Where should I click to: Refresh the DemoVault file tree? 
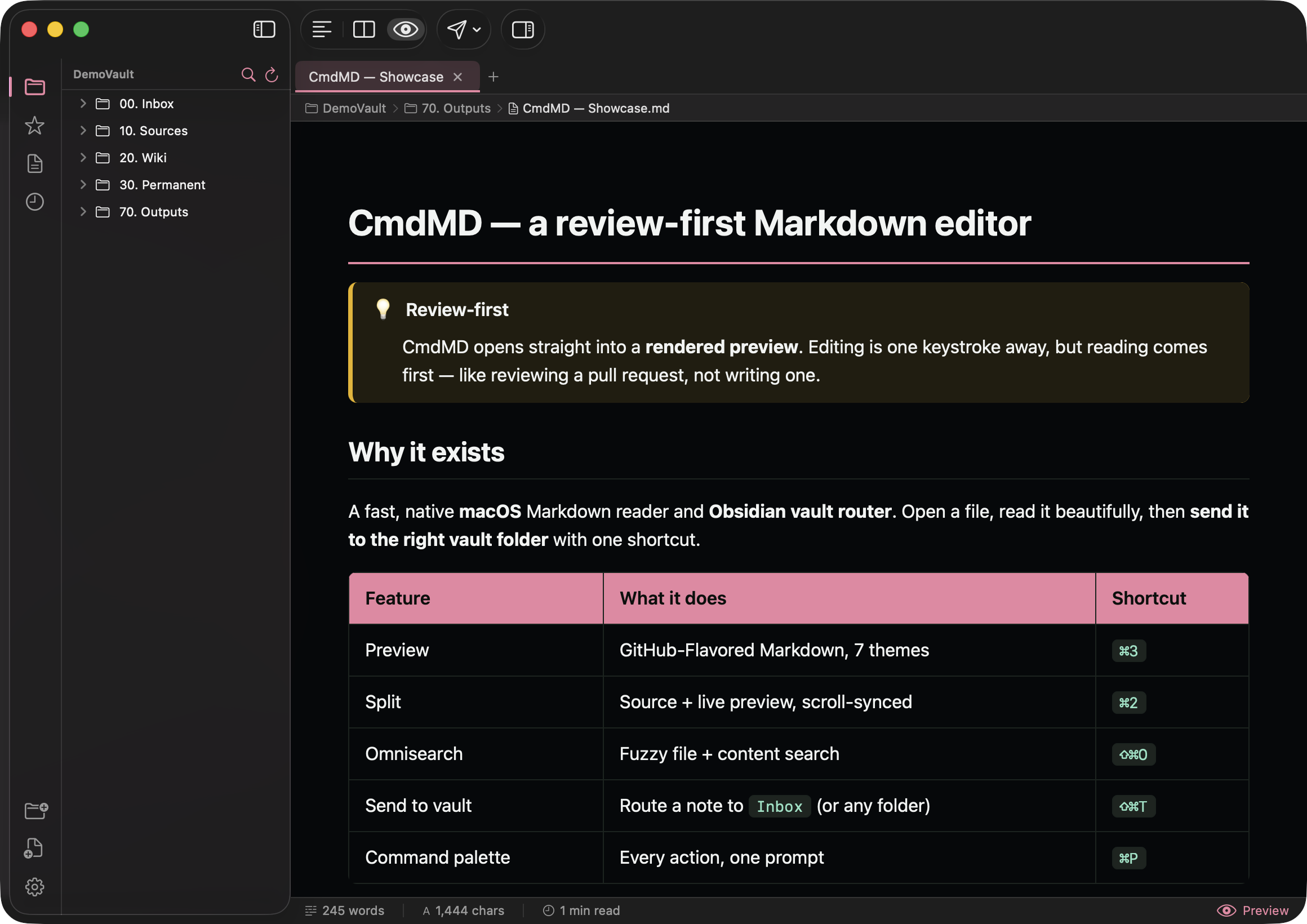pos(272,74)
